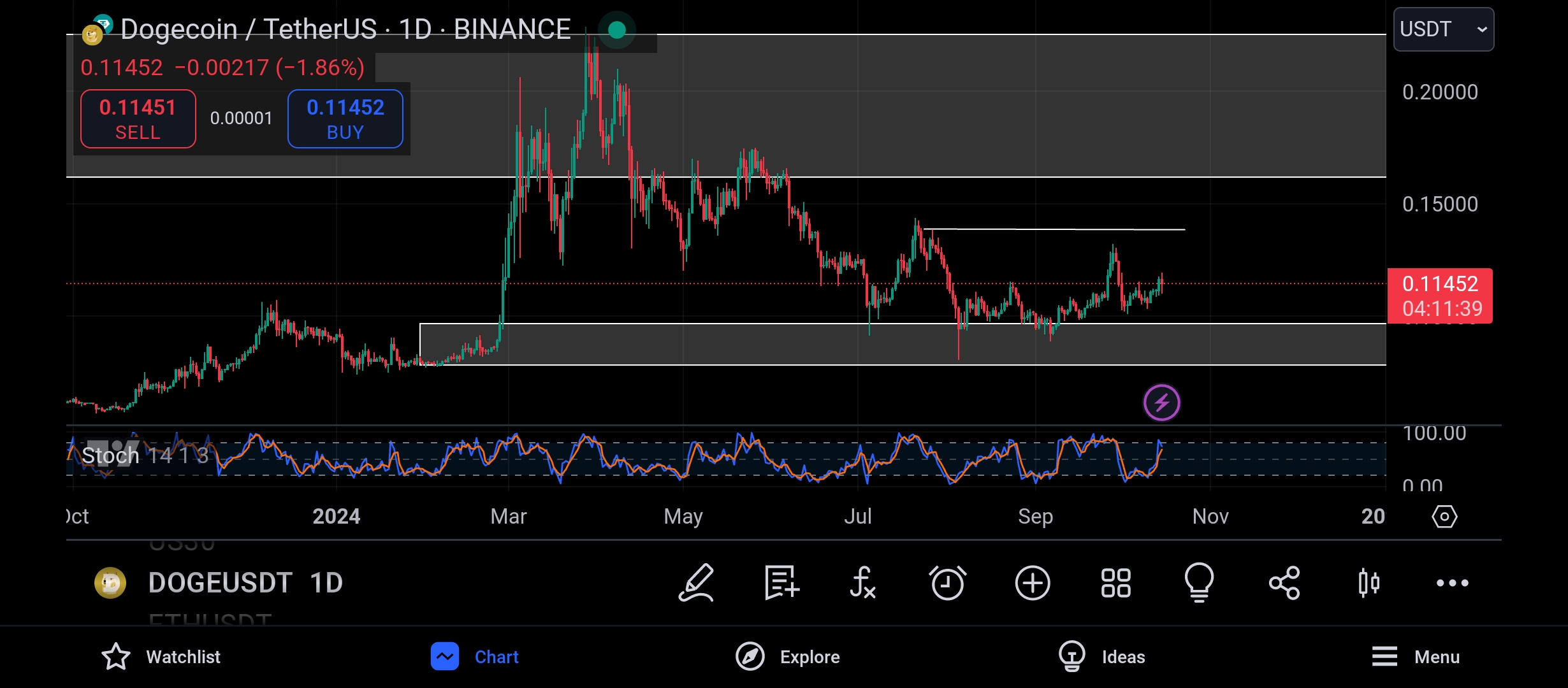Select the lower gray support zone rectangle
1568x688 pixels.
(903, 344)
